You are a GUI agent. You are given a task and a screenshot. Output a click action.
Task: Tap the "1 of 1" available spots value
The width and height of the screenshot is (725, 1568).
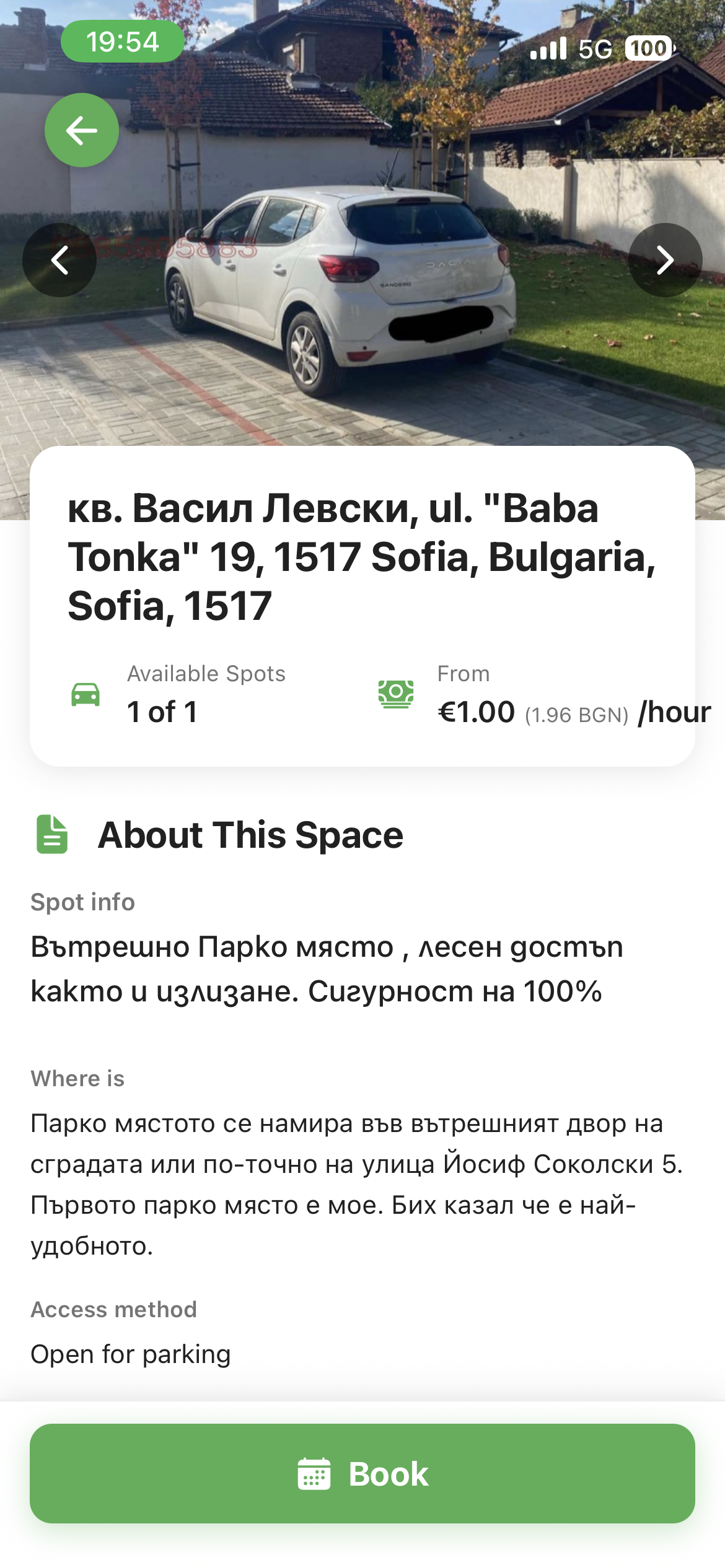(x=162, y=712)
